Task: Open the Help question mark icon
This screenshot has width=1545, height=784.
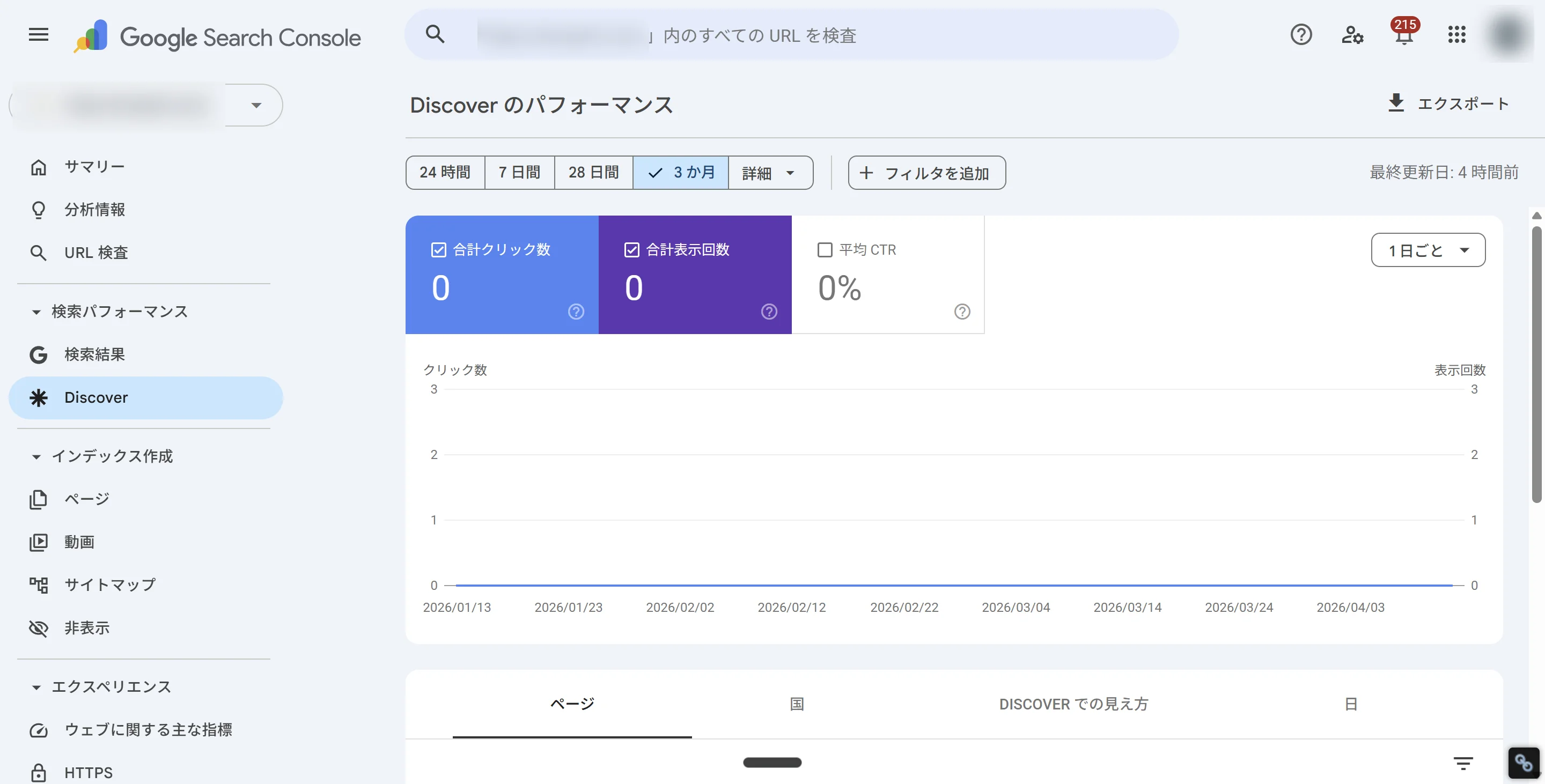Action: [1301, 36]
